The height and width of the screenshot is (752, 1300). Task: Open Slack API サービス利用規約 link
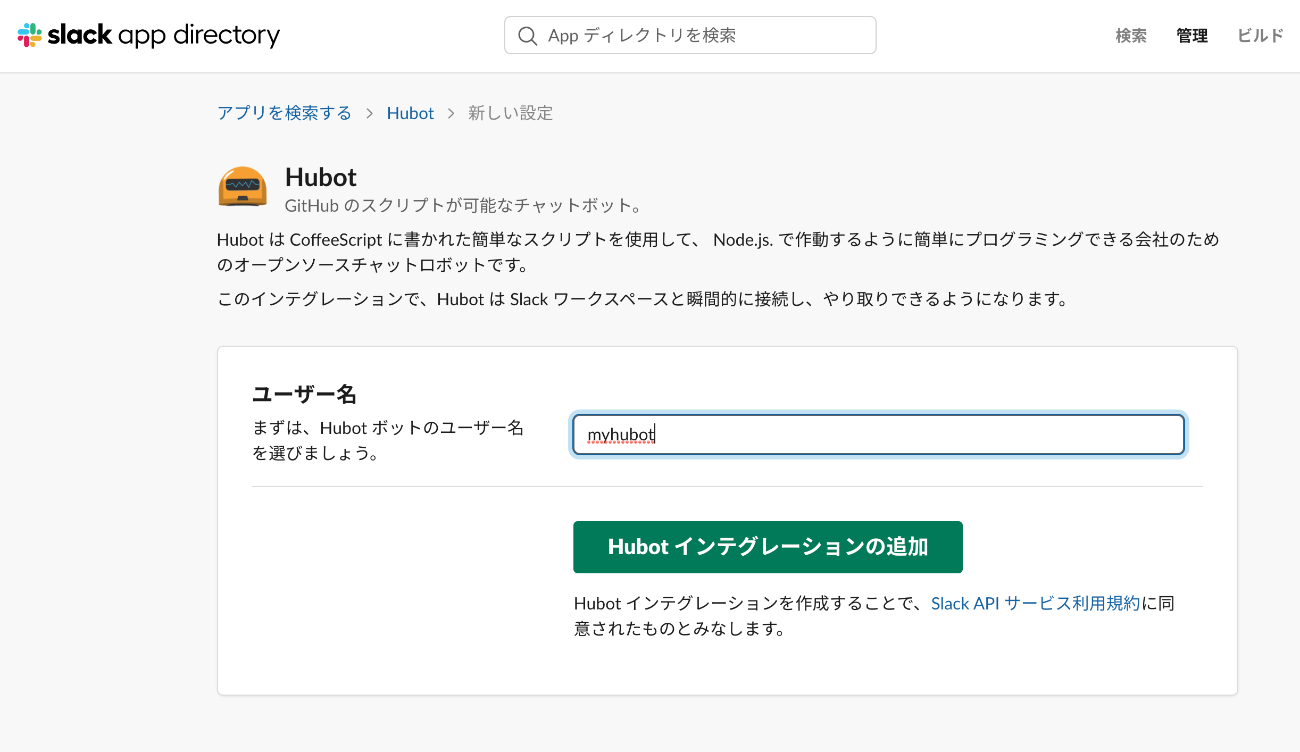pyautogui.click(x=1035, y=603)
